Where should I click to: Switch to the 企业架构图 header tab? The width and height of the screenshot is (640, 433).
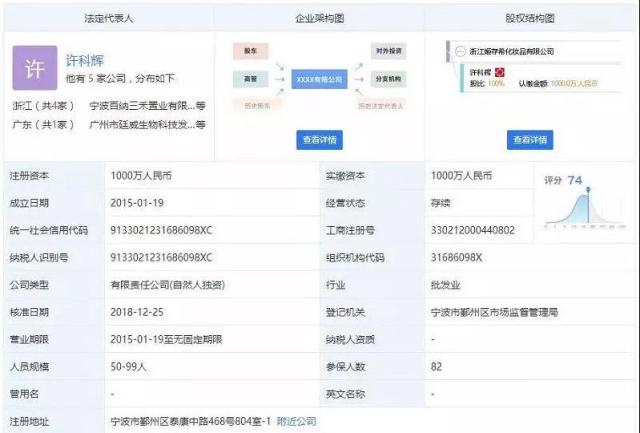318,18
